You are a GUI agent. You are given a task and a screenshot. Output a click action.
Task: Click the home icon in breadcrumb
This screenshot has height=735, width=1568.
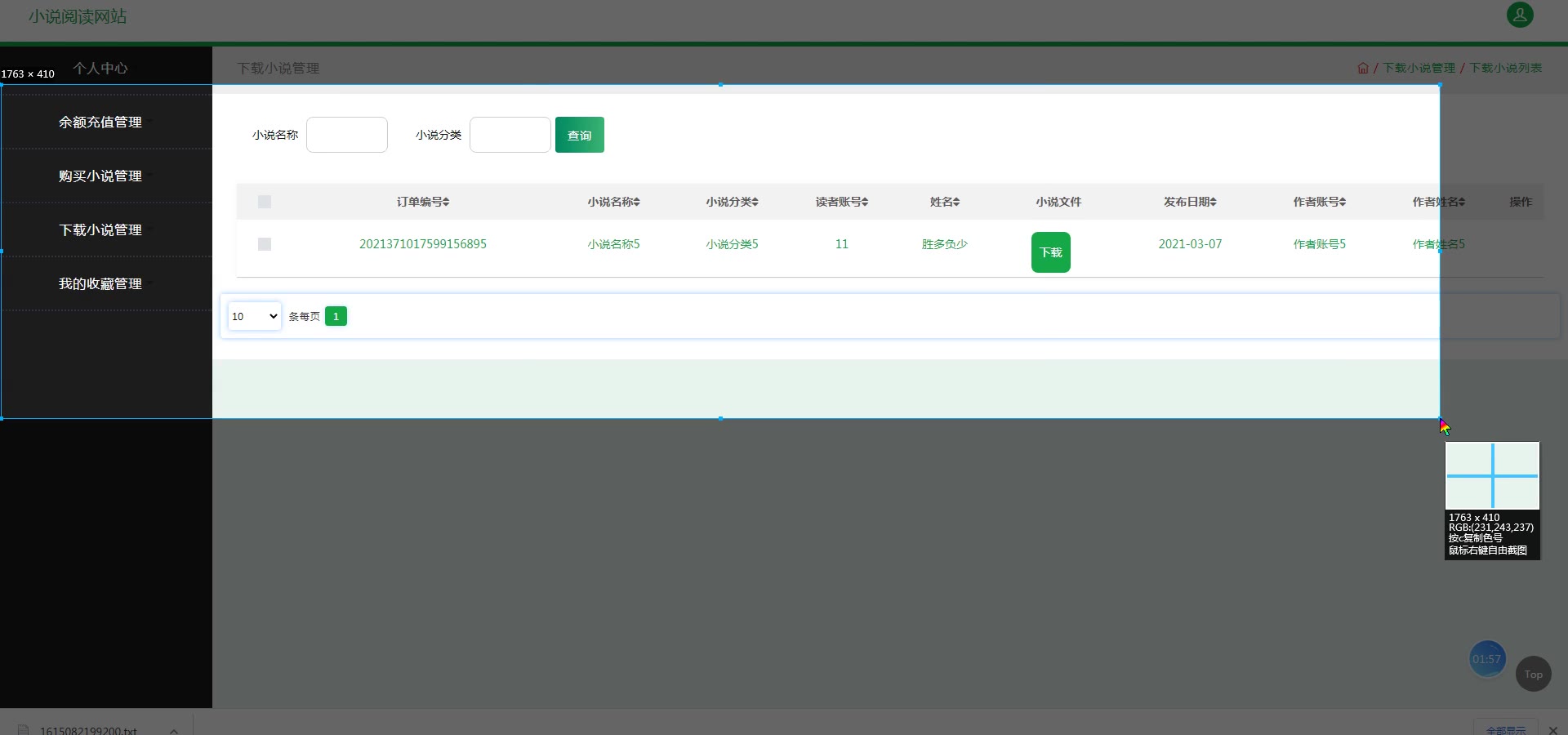click(x=1363, y=68)
